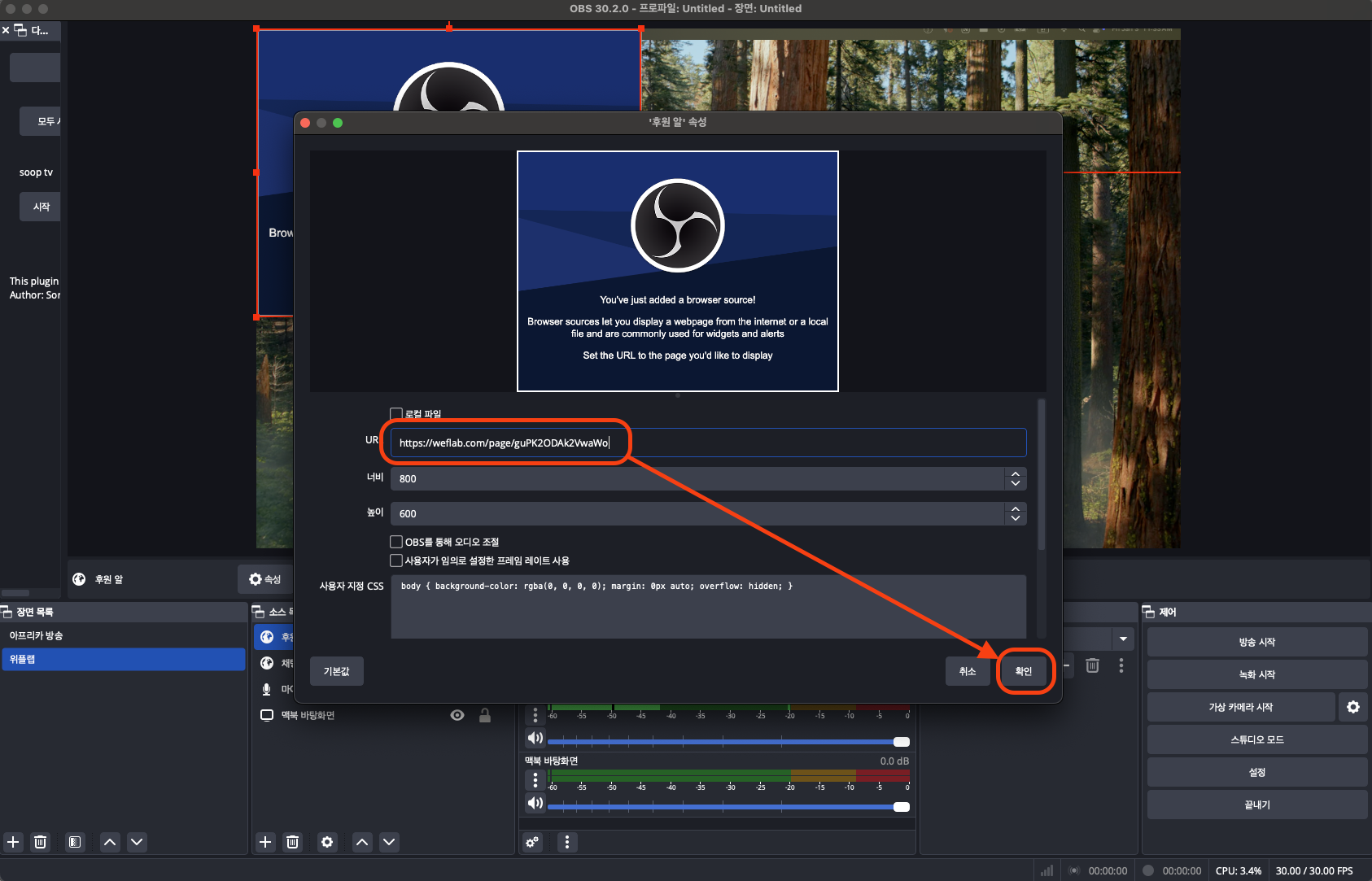Open 설정 in controls panel

click(x=1256, y=772)
